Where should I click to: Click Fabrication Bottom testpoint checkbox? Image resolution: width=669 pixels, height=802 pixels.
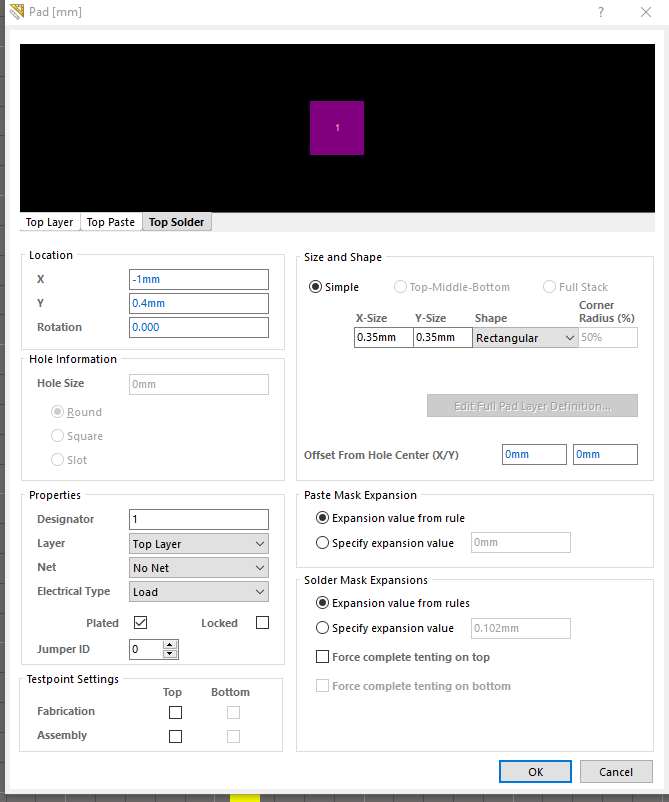coord(233,712)
